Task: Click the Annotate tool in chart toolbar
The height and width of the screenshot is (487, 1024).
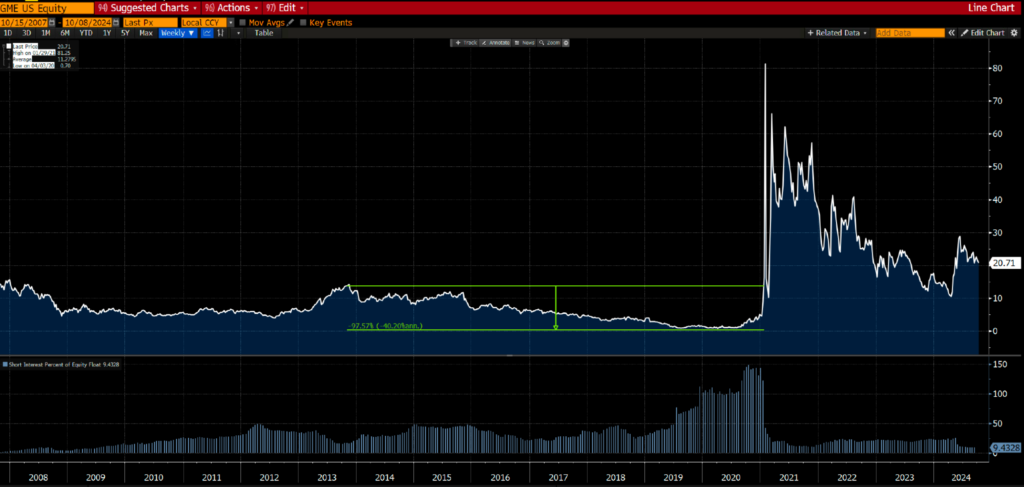Action: tap(496, 43)
